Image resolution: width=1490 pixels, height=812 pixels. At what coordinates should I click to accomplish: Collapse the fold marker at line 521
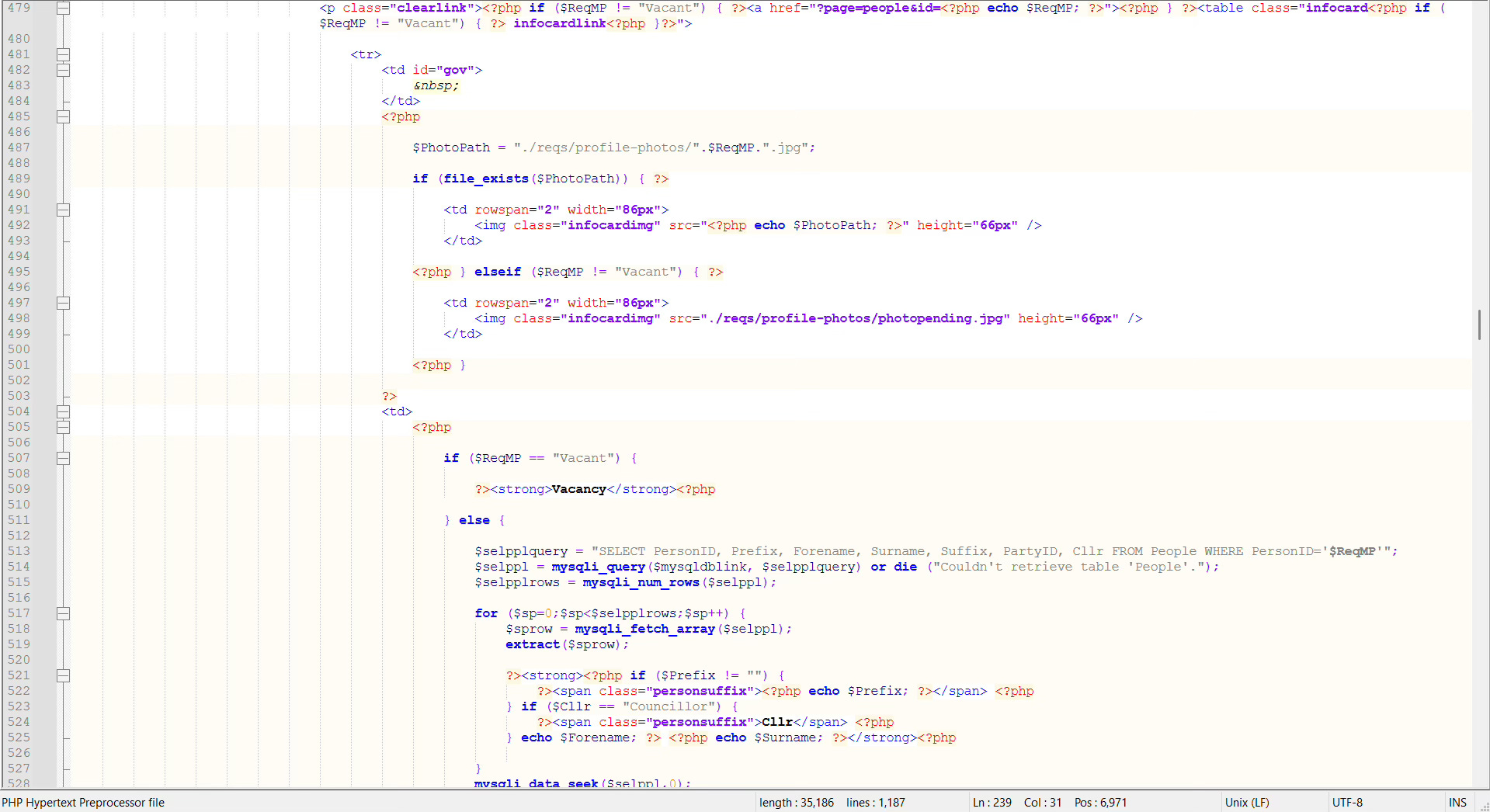pyautogui.click(x=64, y=675)
